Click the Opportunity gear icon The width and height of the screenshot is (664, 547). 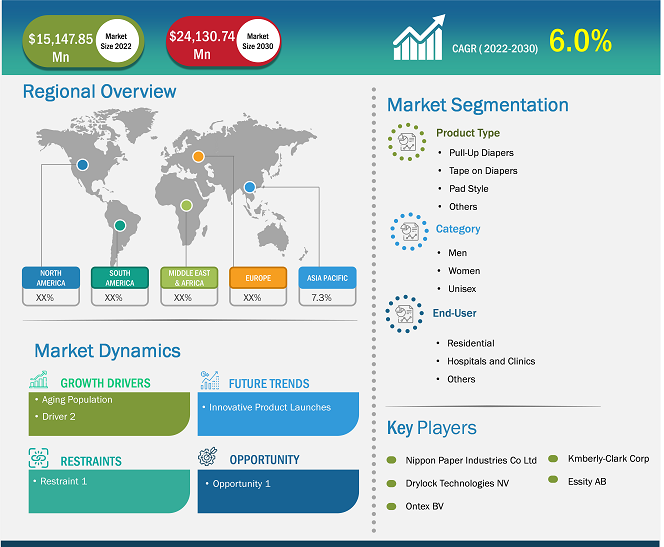pyautogui.click(x=209, y=459)
